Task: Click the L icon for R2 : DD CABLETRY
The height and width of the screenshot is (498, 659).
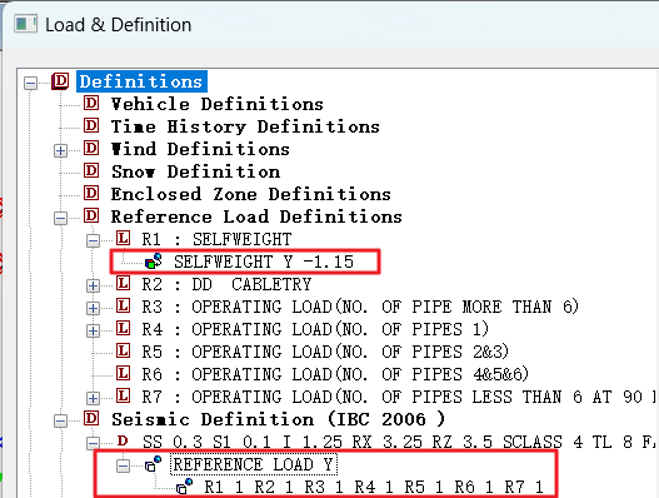Action: tap(123, 284)
